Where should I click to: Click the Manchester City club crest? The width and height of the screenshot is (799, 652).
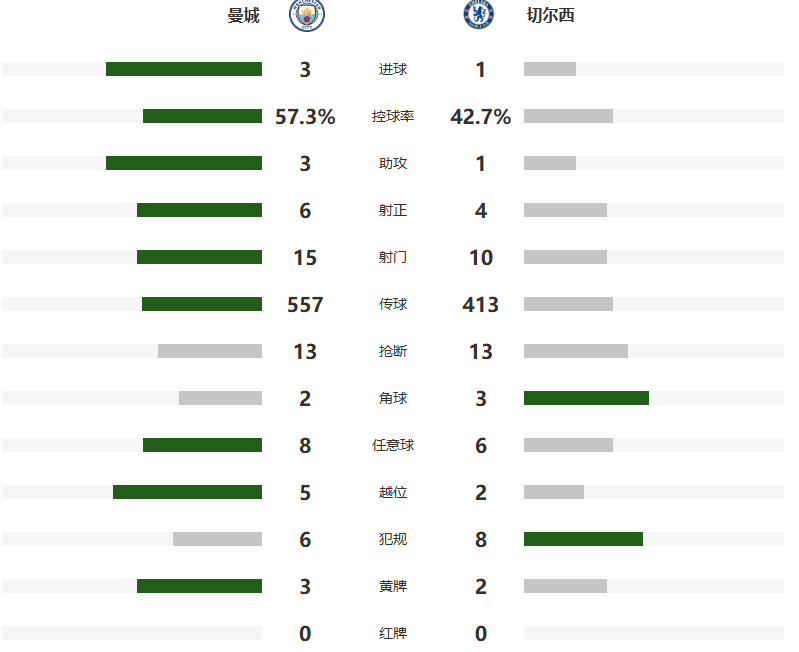click(x=307, y=15)
